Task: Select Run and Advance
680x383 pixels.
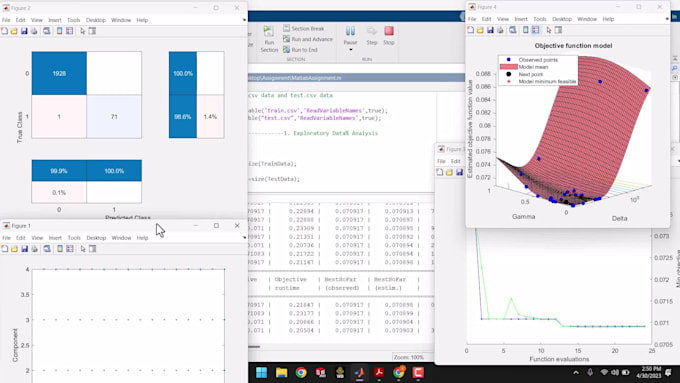Action: (308, 39)
